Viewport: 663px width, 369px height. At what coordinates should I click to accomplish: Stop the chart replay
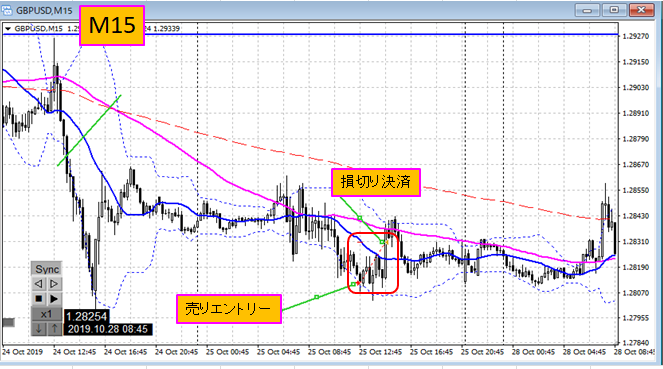pyautogui.click(x=38, y=299)
